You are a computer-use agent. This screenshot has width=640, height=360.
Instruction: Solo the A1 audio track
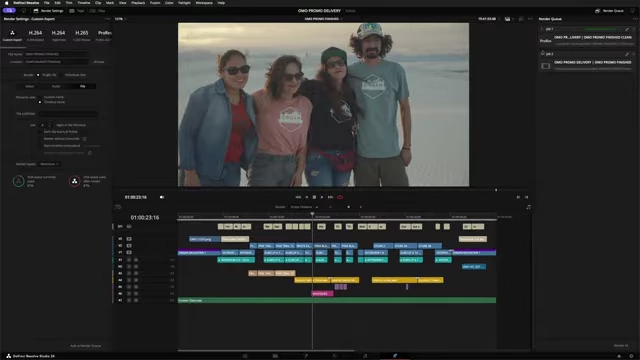coord(129,260)
